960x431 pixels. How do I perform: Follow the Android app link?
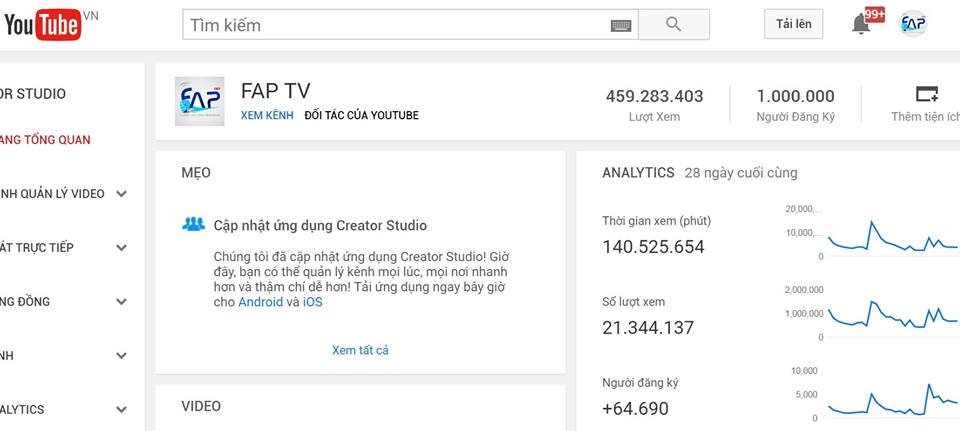pyautogui.click(x=260, y=302)
